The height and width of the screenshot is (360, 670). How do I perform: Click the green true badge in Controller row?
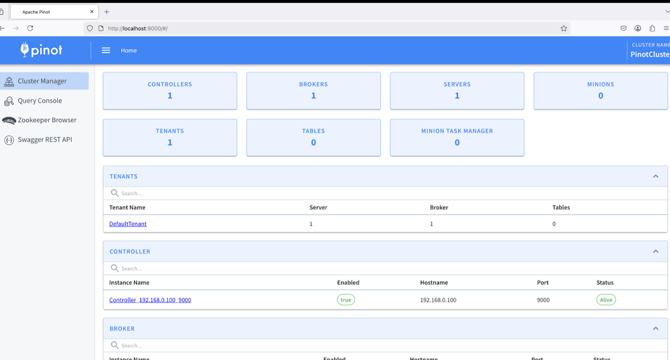(x=346, y=300)
